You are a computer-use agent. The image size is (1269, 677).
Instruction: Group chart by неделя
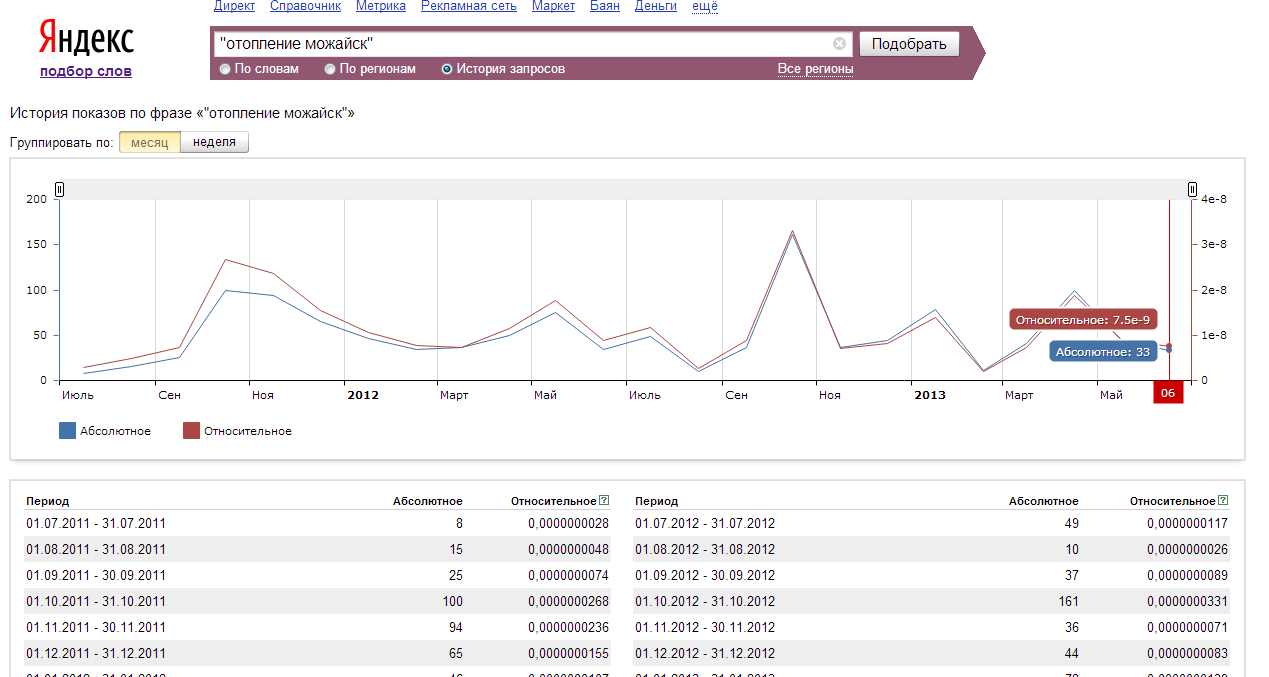pos(214,142)
